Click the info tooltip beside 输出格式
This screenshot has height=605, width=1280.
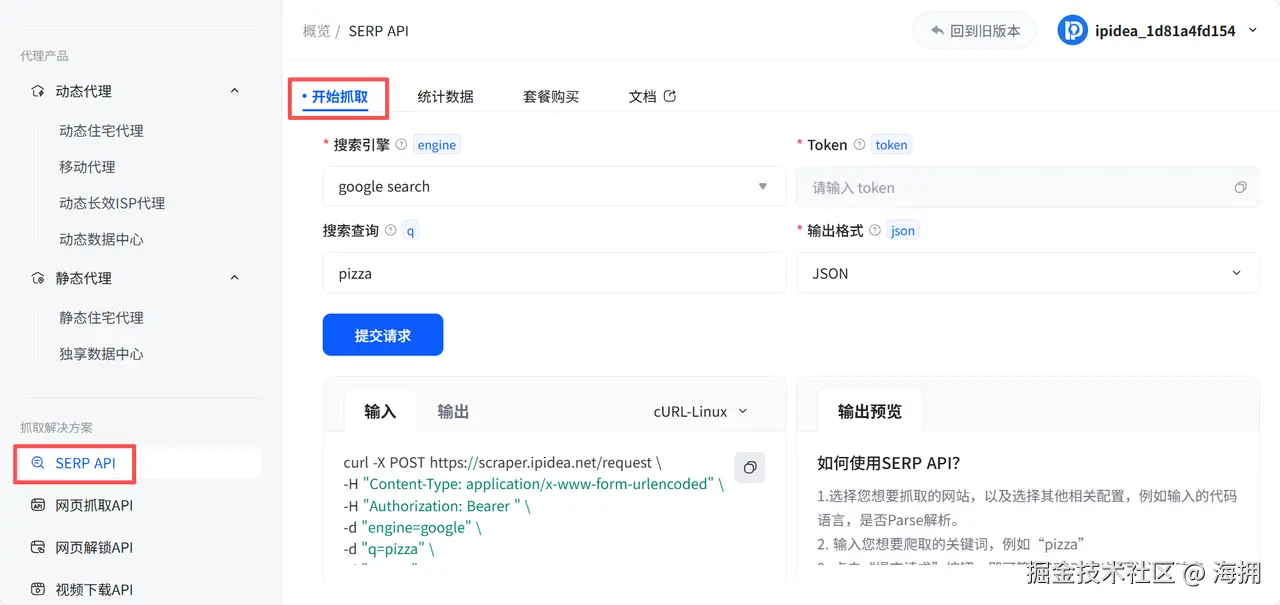point(875,230)
